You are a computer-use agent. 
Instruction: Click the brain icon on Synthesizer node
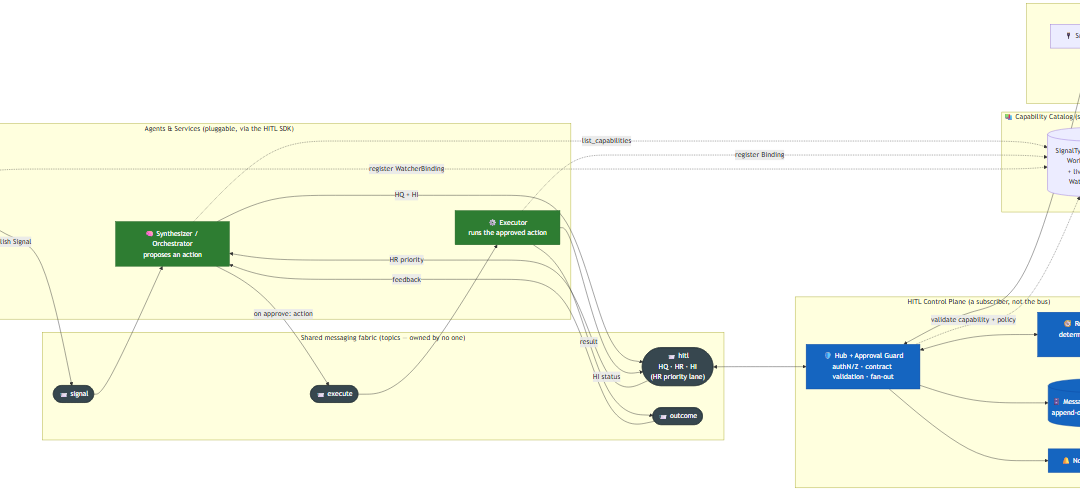click(x=149, y=234)
